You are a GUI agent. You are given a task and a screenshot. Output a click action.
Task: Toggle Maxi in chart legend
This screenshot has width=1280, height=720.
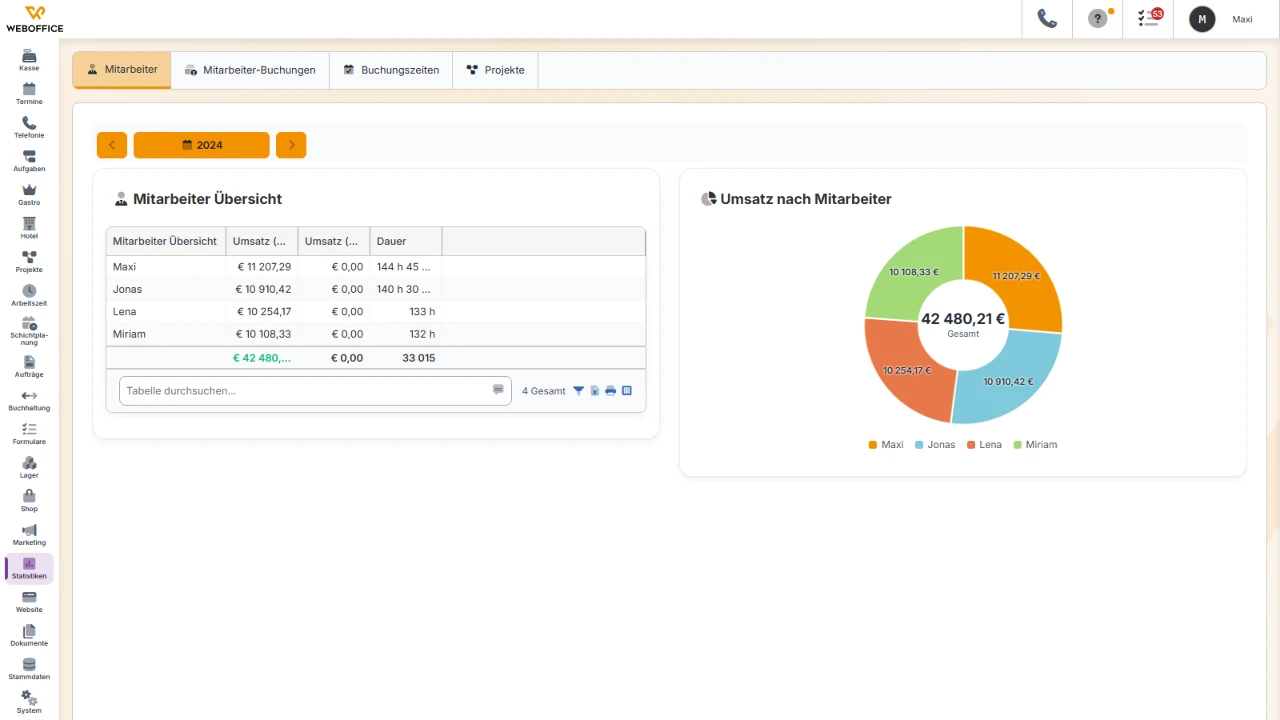click(886, 444)
